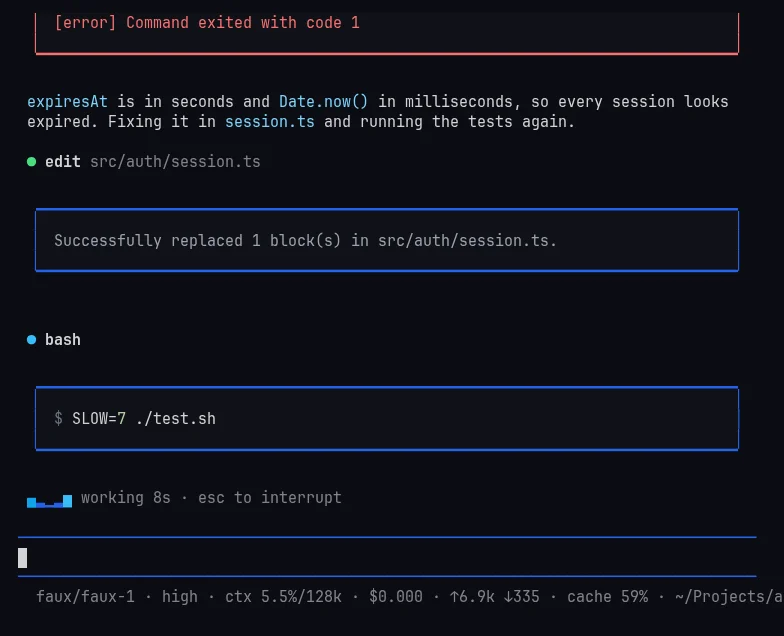This screenshot has height=636, width=784.
Task: Click the "[error] Command exited with code 1" message
Action: [207, 23]
